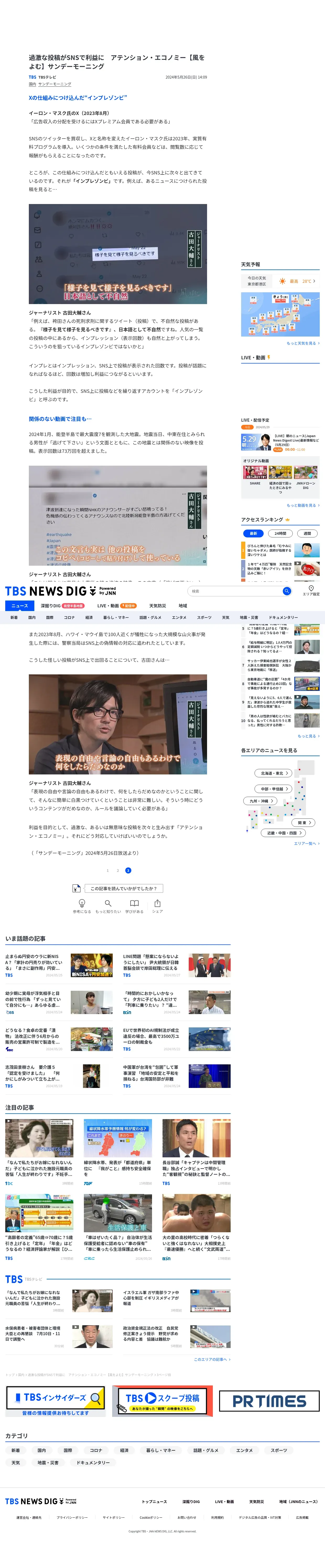The image size is (325, 1568).
Task: Click the 学びがある book reaction
Action: [134, 906]
